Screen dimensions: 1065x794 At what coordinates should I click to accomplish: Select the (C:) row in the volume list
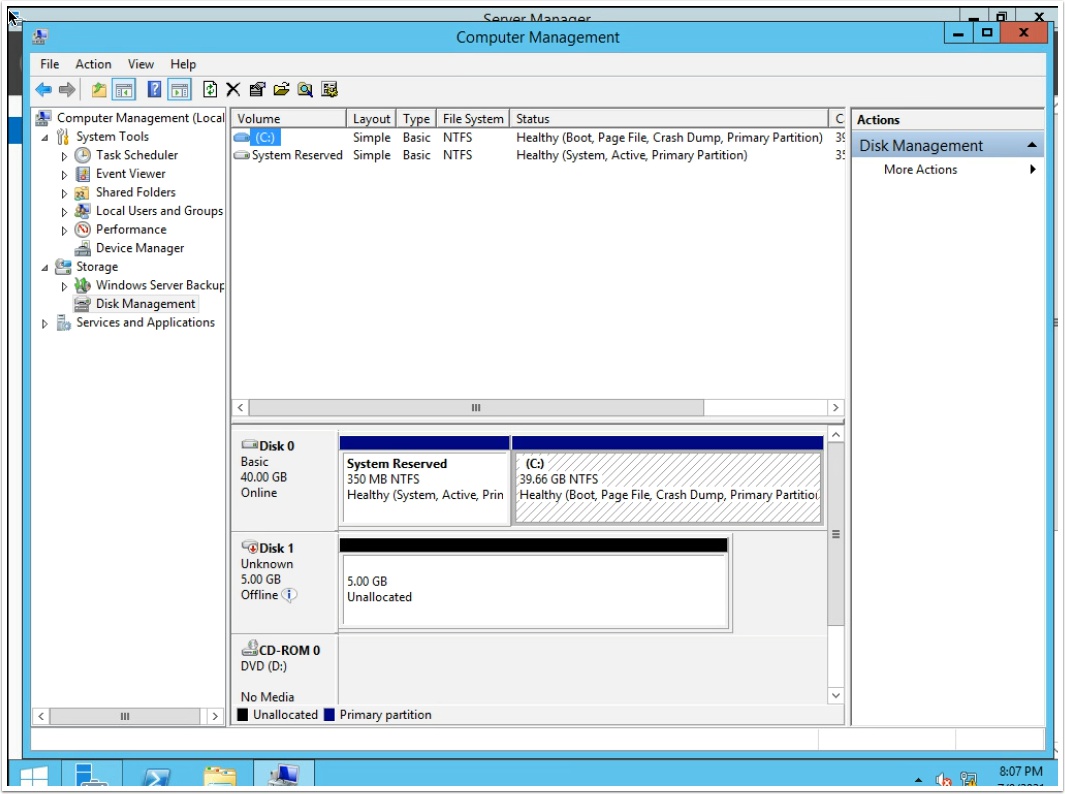537,137
